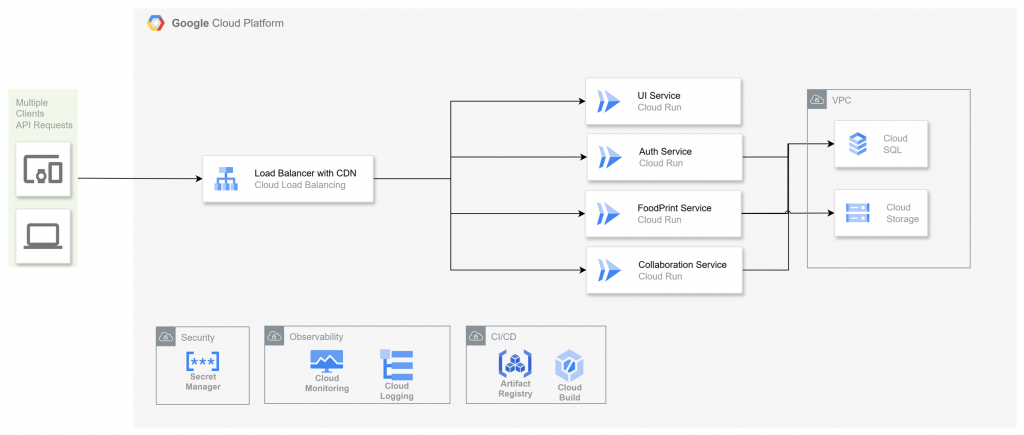1024x435 pixels.
Task: Click the 'Observability' group label
Action: click(316, 337)
